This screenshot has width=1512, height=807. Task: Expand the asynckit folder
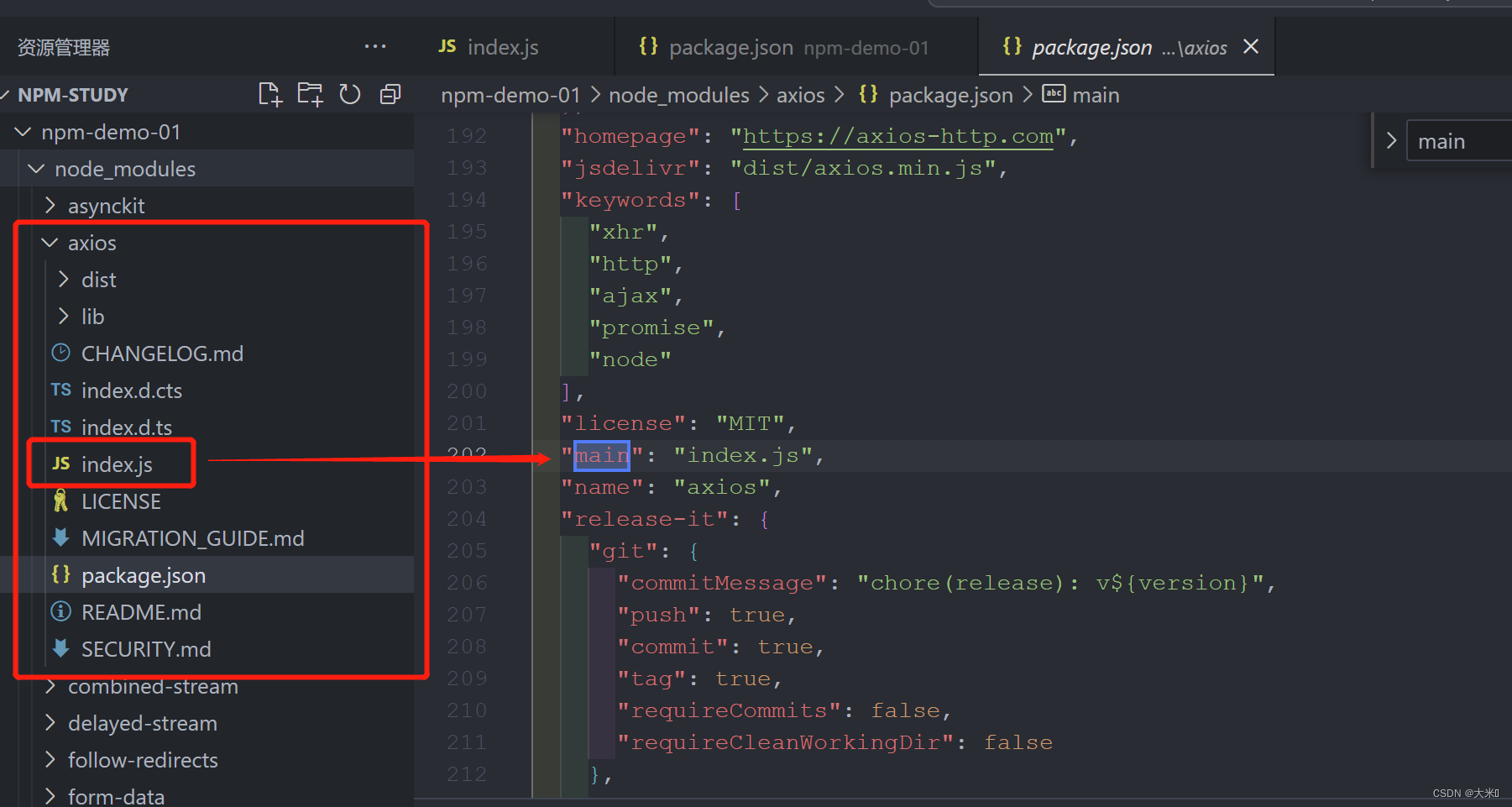click(x=50, y=206)
